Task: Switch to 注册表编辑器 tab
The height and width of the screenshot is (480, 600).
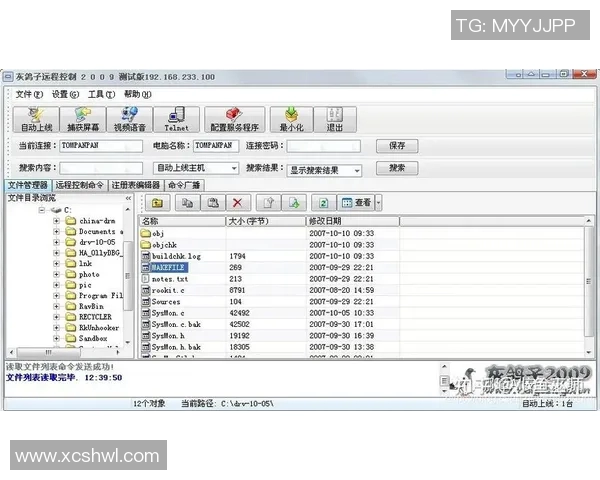Action: point(136,185)
